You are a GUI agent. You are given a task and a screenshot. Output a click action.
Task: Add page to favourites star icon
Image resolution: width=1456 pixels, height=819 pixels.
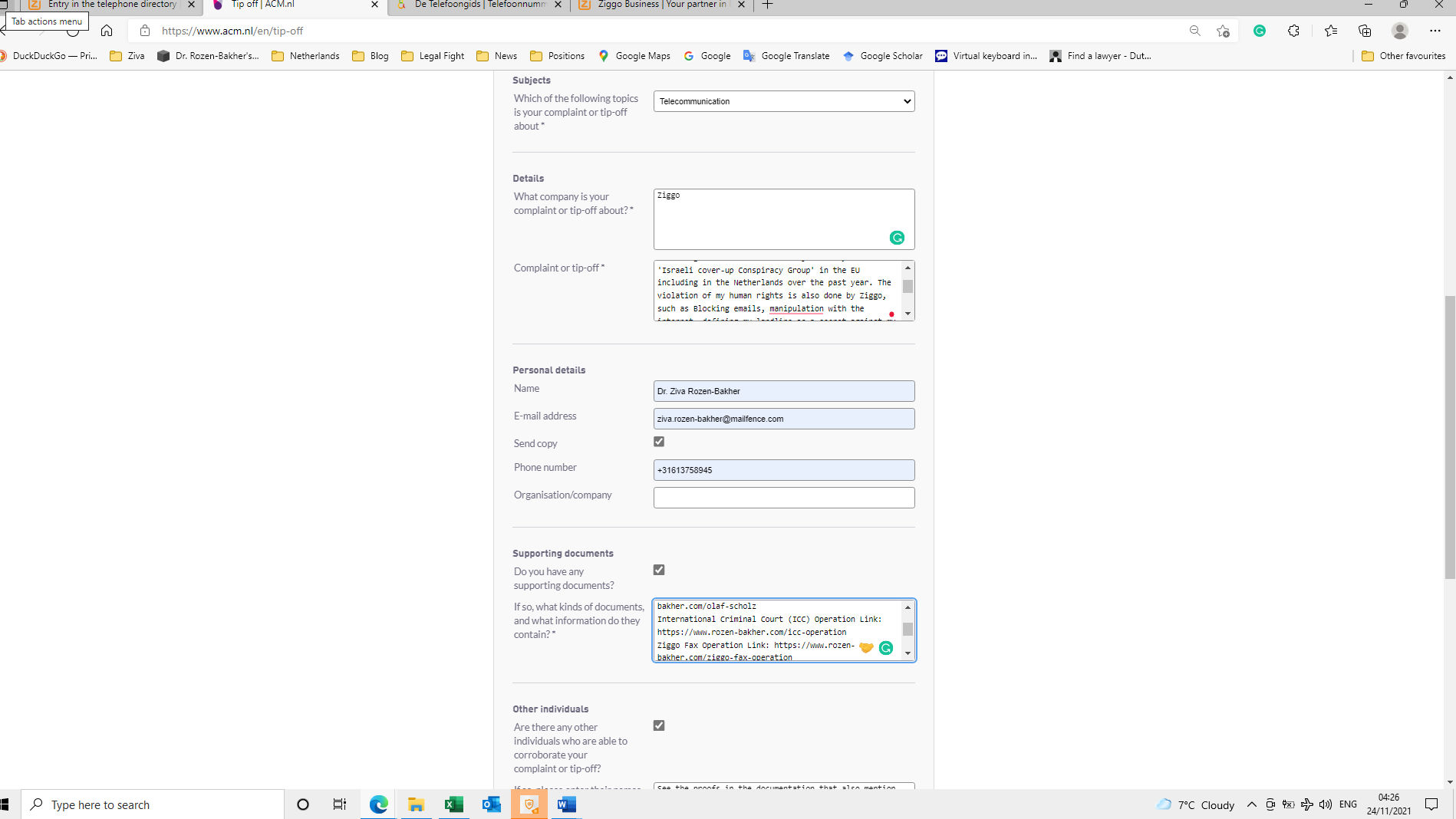(x=1223, y=31)
